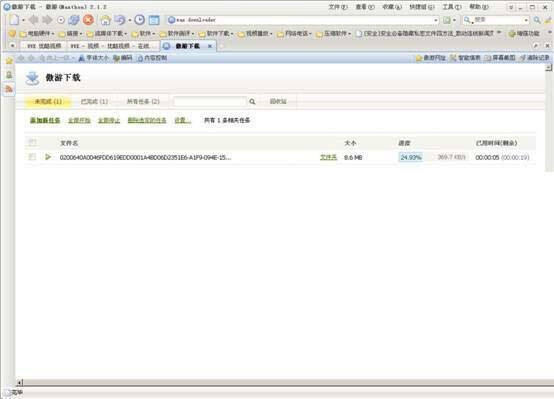Click the Refresh page toolbar icon
554x399 pixels.
coord(73,20)
